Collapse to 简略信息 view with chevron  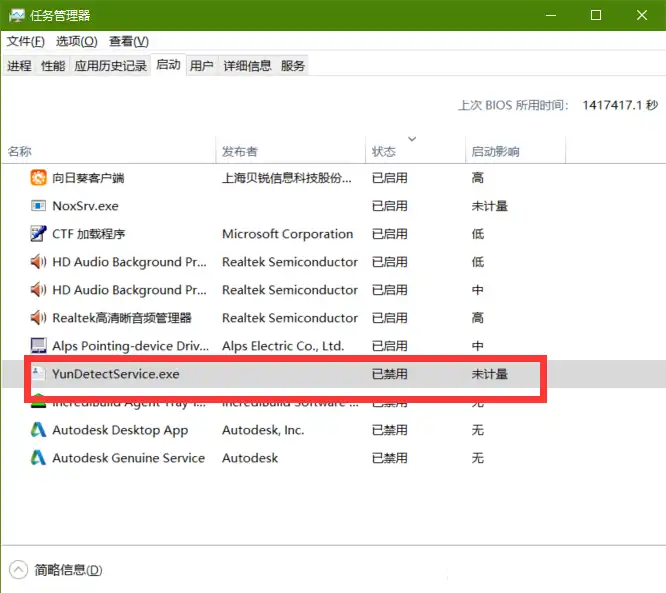coord(18,570)
